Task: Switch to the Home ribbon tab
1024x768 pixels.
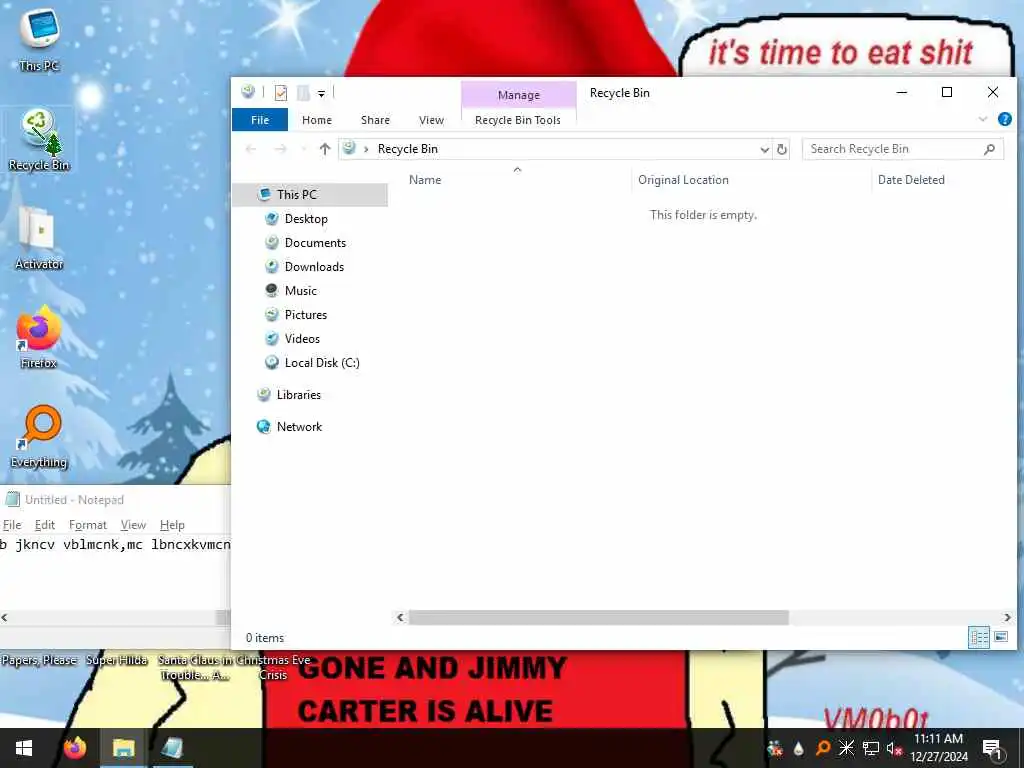Action: point(317,120)
